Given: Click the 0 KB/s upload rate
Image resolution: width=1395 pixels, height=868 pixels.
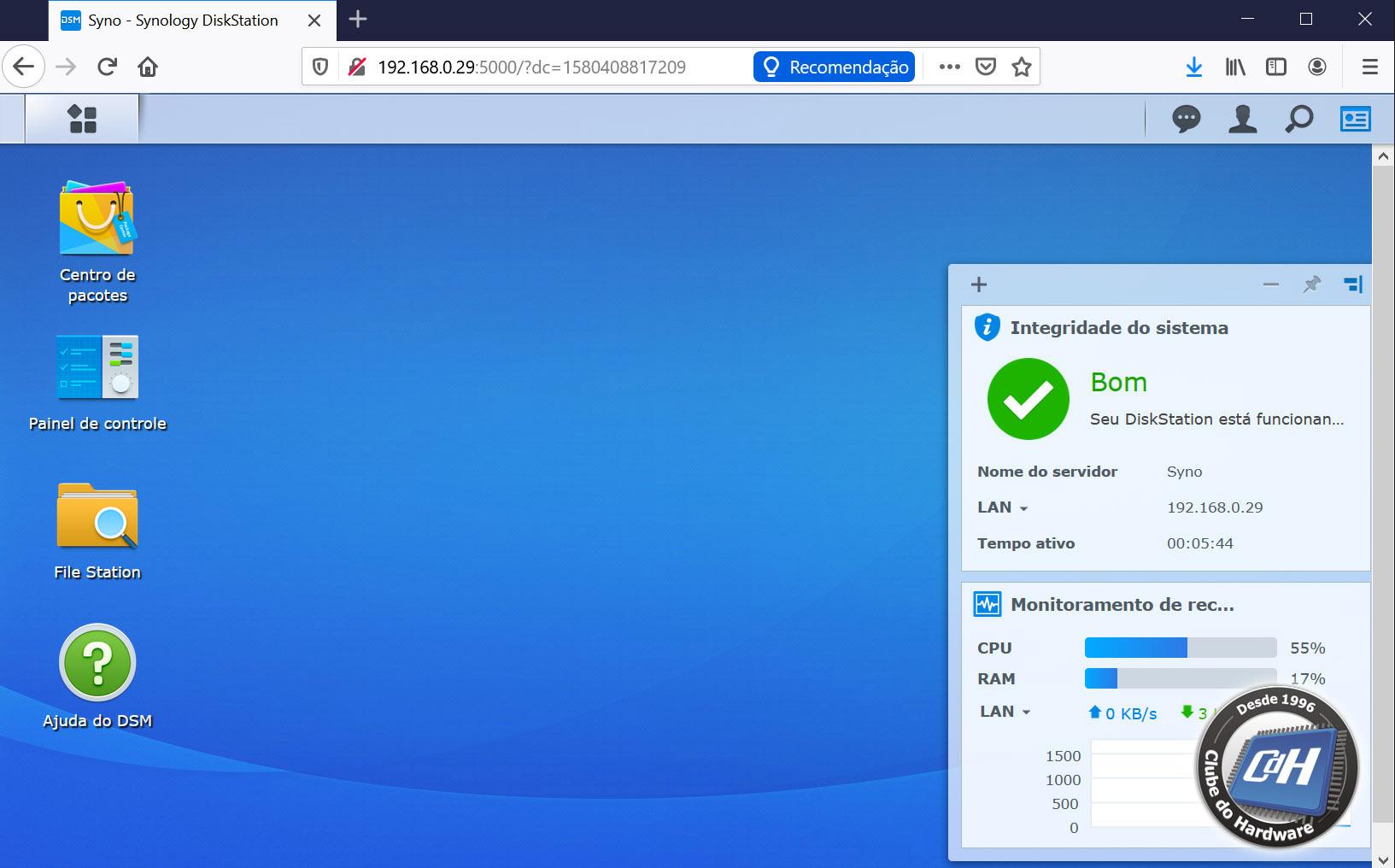Looking at the screenshot, I should click(1131, 713).
